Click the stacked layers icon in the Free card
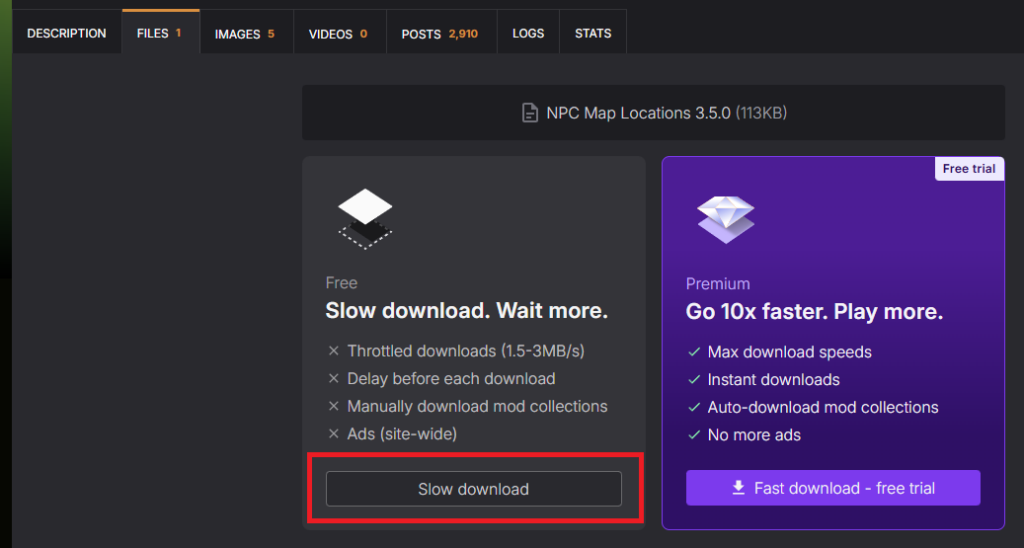This screenshot has height=548, width=1024. [x=365, y=218]
